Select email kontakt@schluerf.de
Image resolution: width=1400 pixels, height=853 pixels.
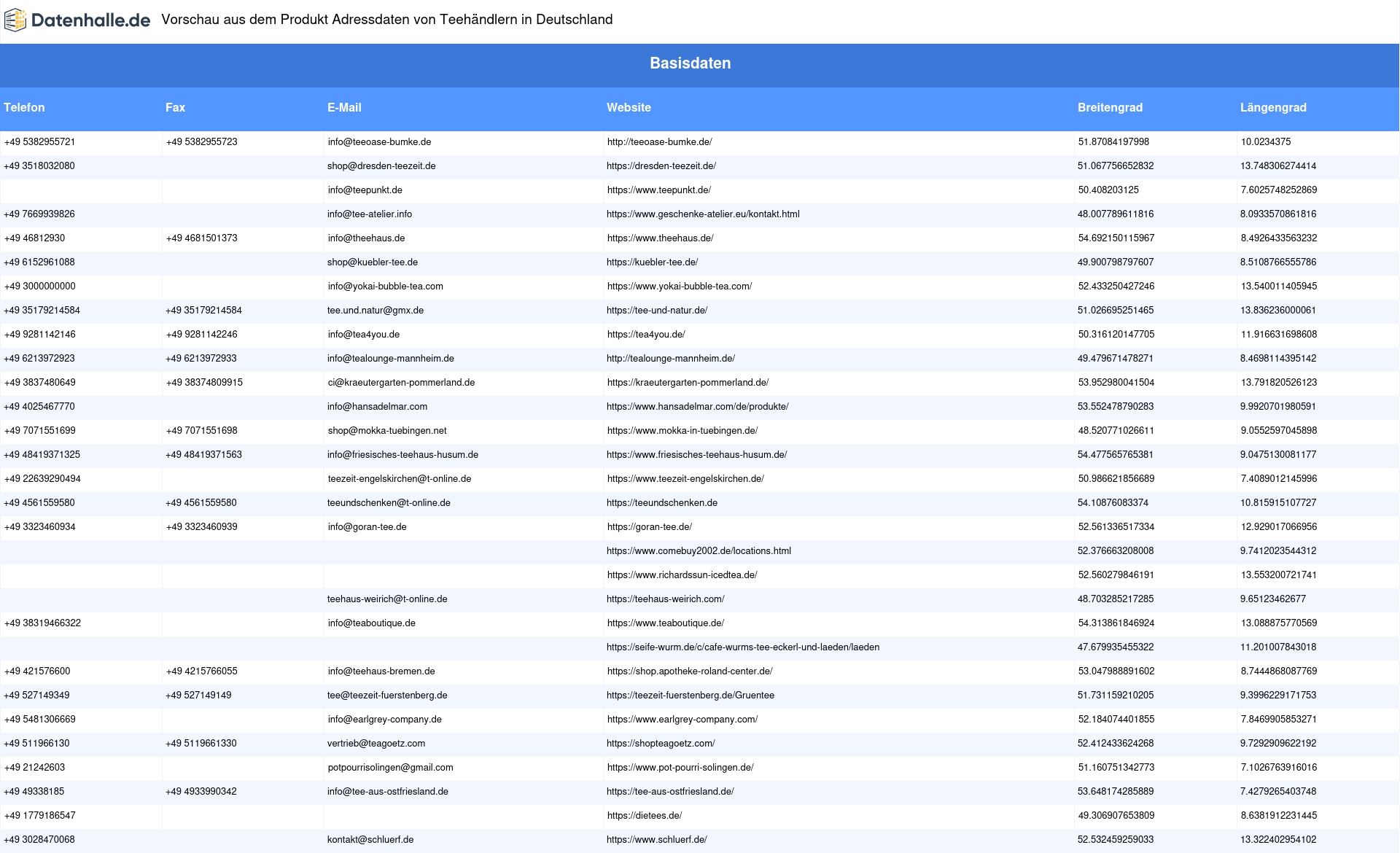click(x=370, y=840)
